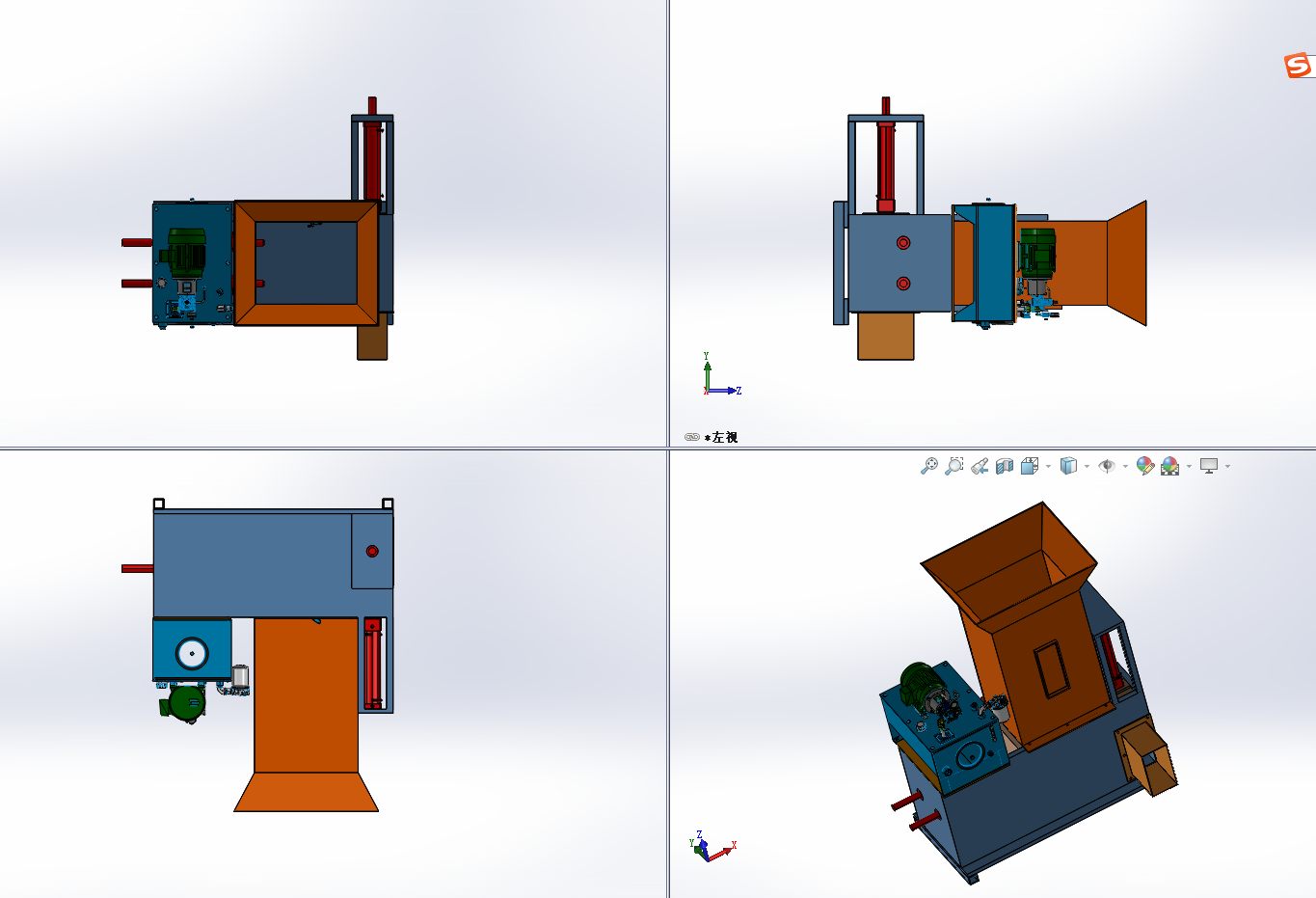Click the Apply Scene icon

pyautogui.click(x=1170, y=466)
